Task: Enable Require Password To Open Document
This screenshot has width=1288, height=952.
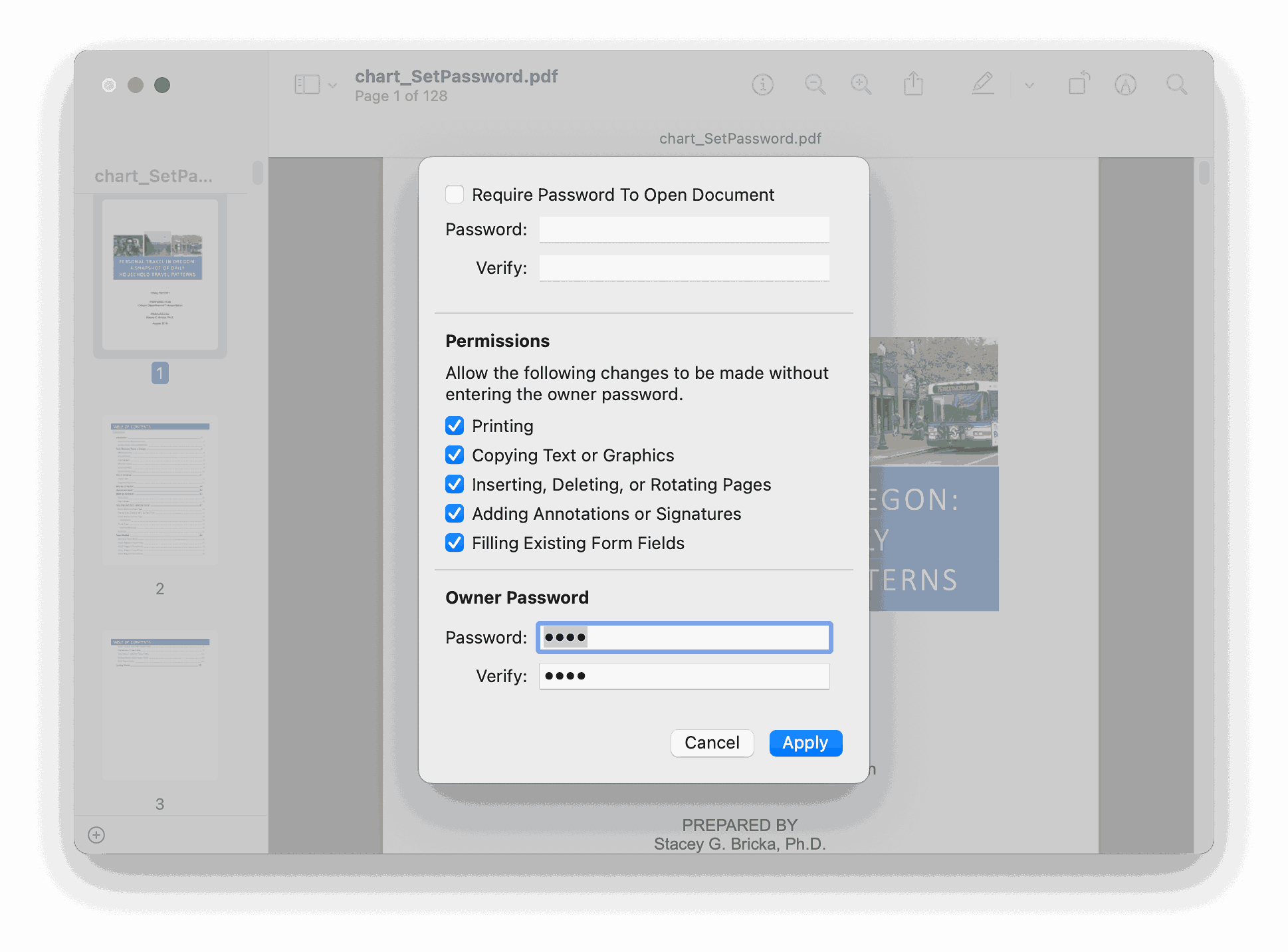Action: click(455, 194)
